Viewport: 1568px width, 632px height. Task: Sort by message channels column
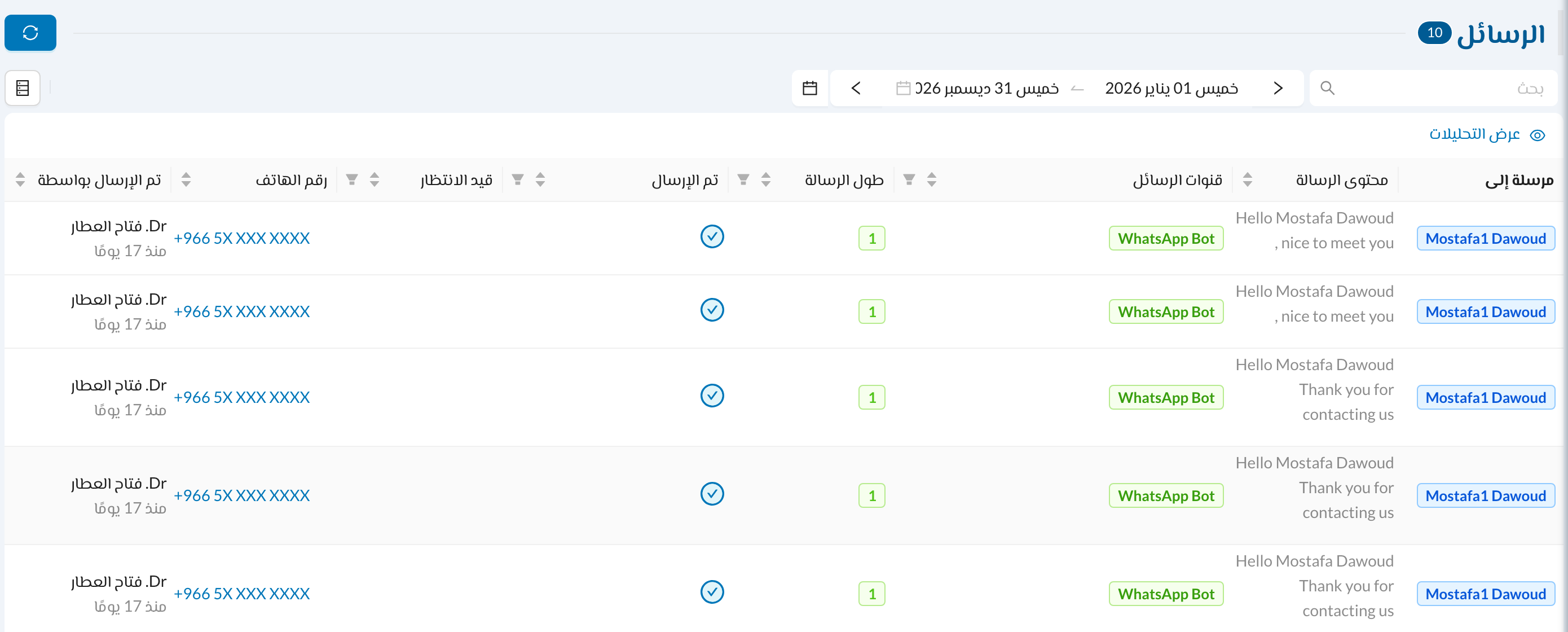tap(931, 179)
